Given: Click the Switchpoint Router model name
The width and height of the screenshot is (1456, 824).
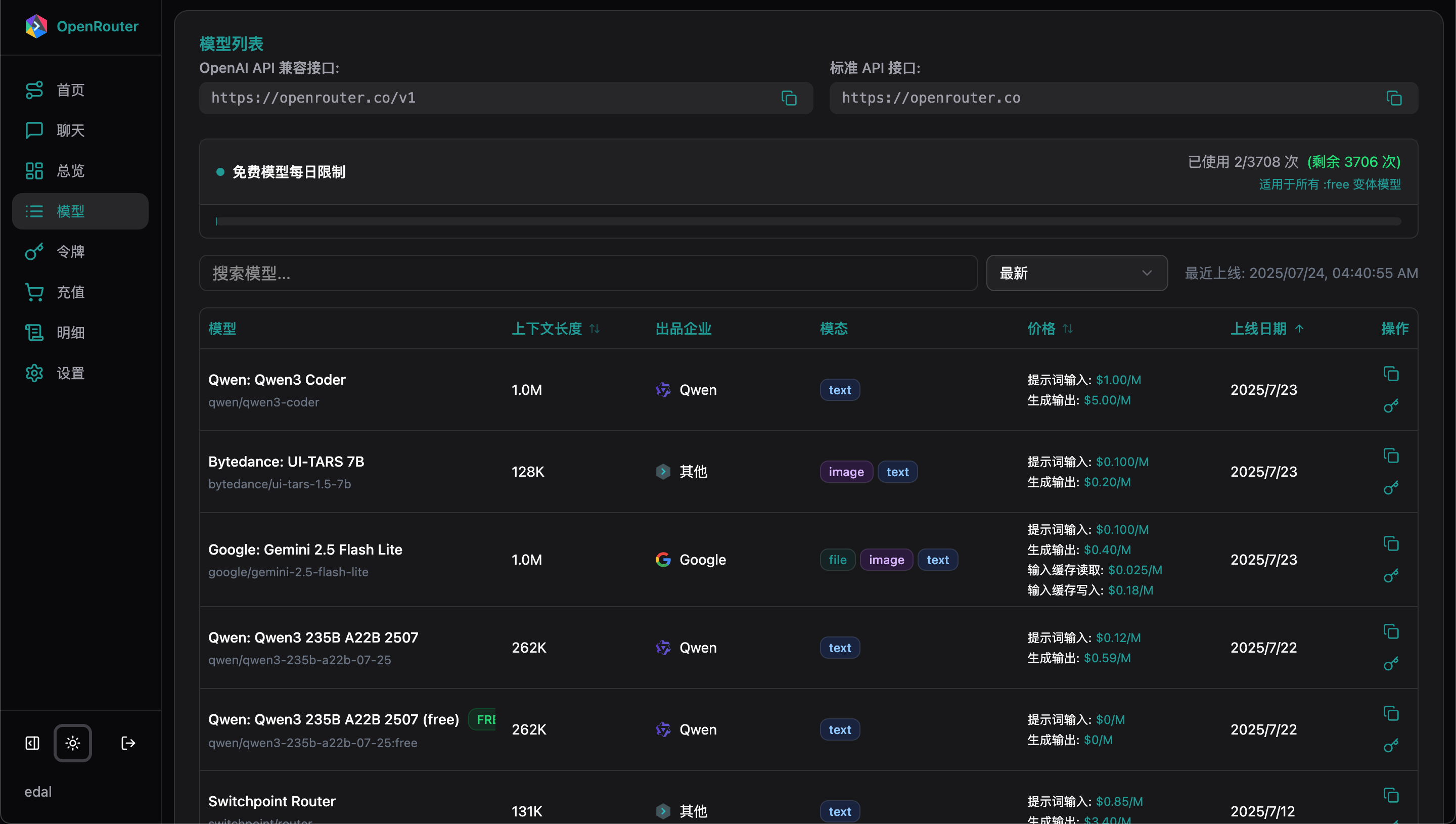Looking at the screenshot, I should tap(271, 801).
